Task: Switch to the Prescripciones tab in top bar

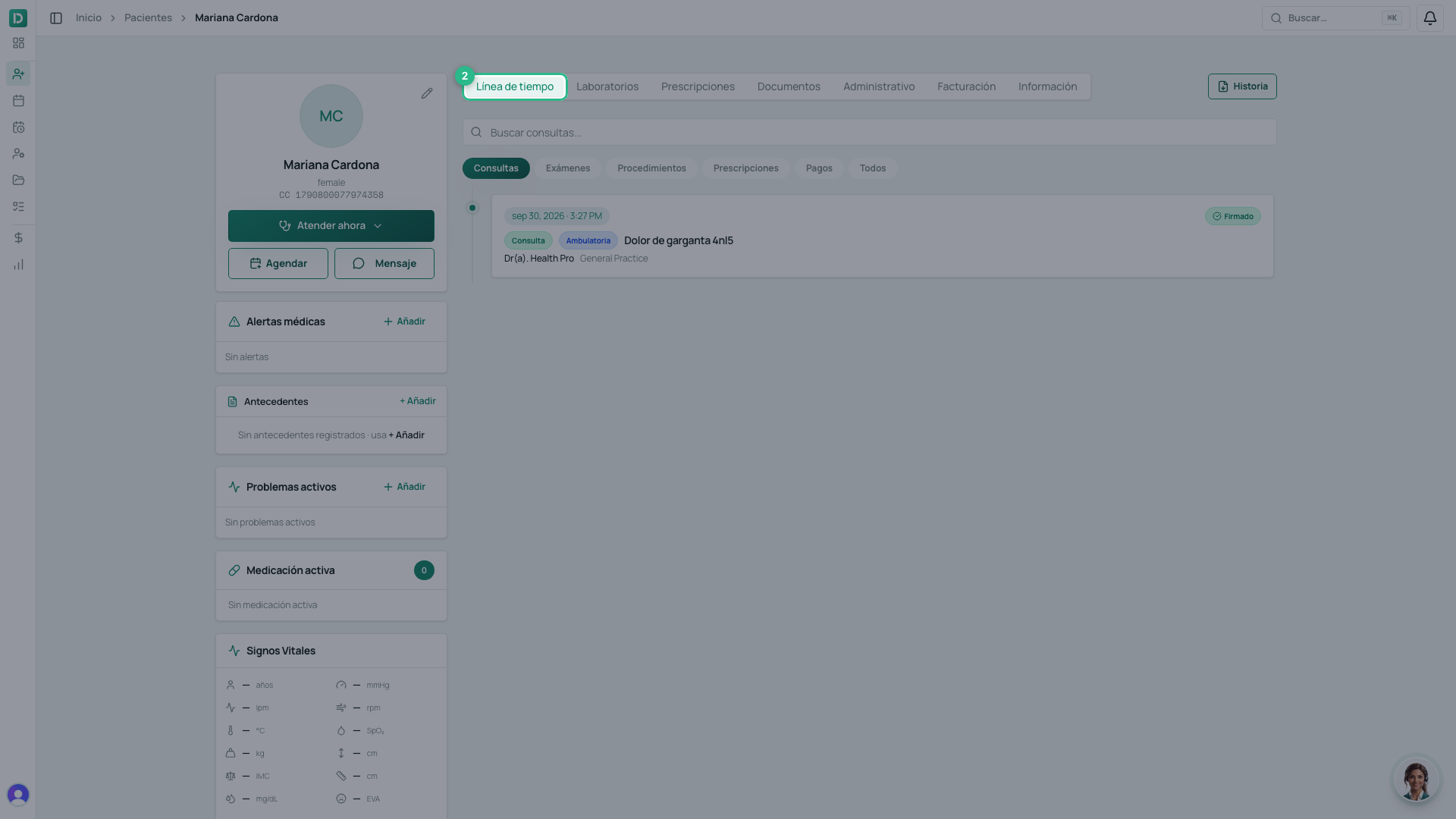Action: [698, 86]
